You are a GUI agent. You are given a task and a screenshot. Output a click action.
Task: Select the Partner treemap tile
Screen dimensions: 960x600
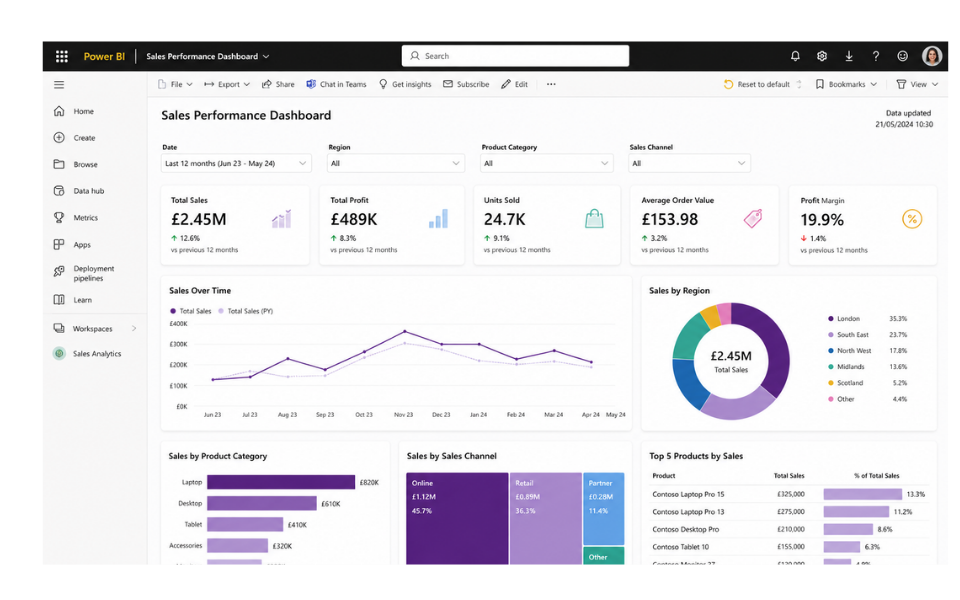pos(604,508)
